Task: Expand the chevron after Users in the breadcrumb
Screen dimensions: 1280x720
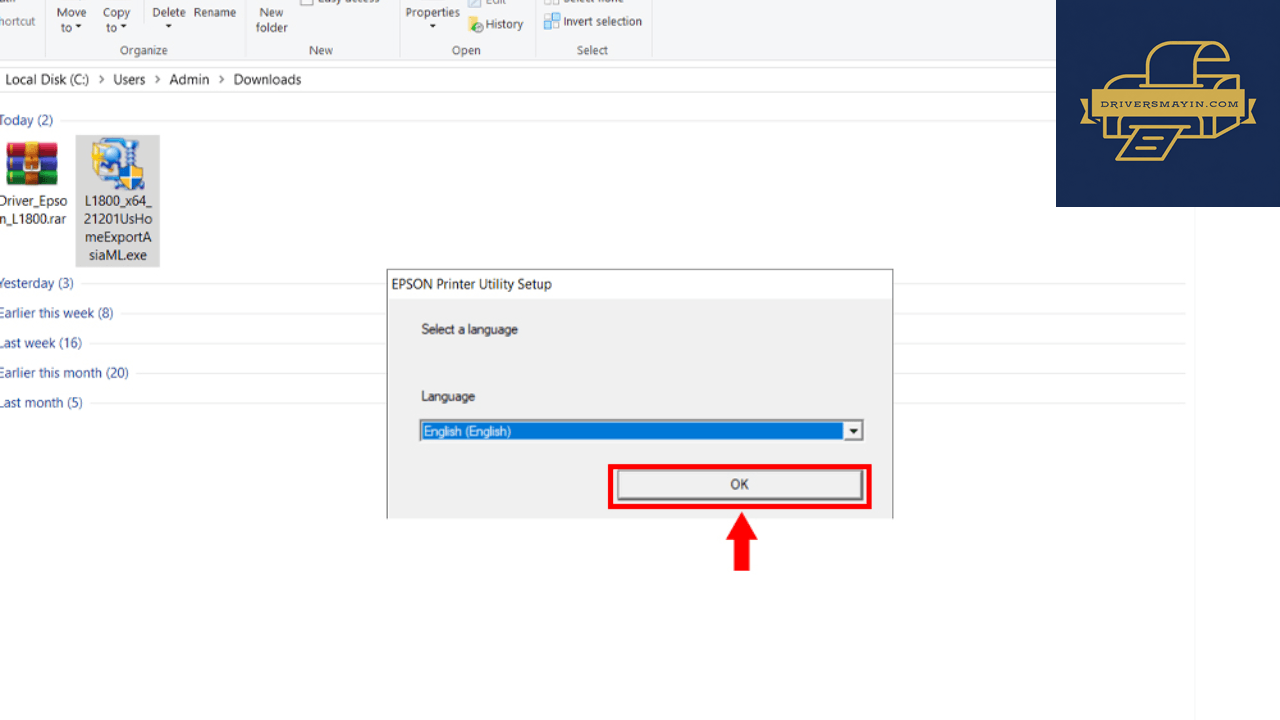Action: pos(158,79)
